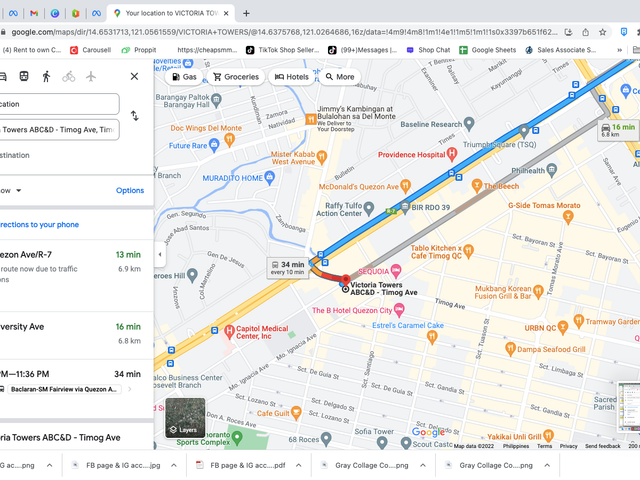Click G-Side Tomas Morato pin
The height and width of the screenshot is (480, 640).
(x=568, y=217)
